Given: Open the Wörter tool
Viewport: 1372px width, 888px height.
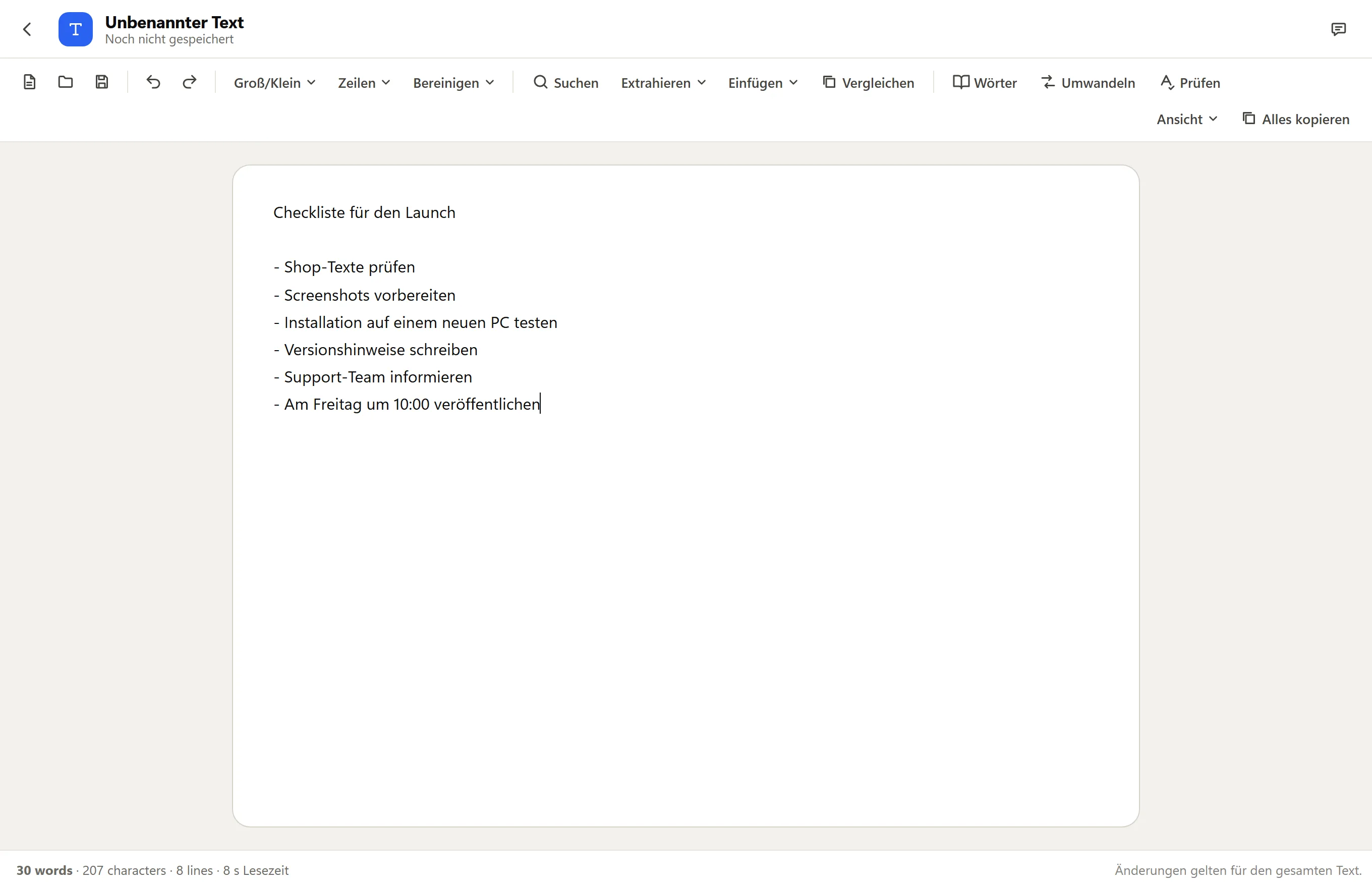Looking at the screenshot, I should pos(985,83).
